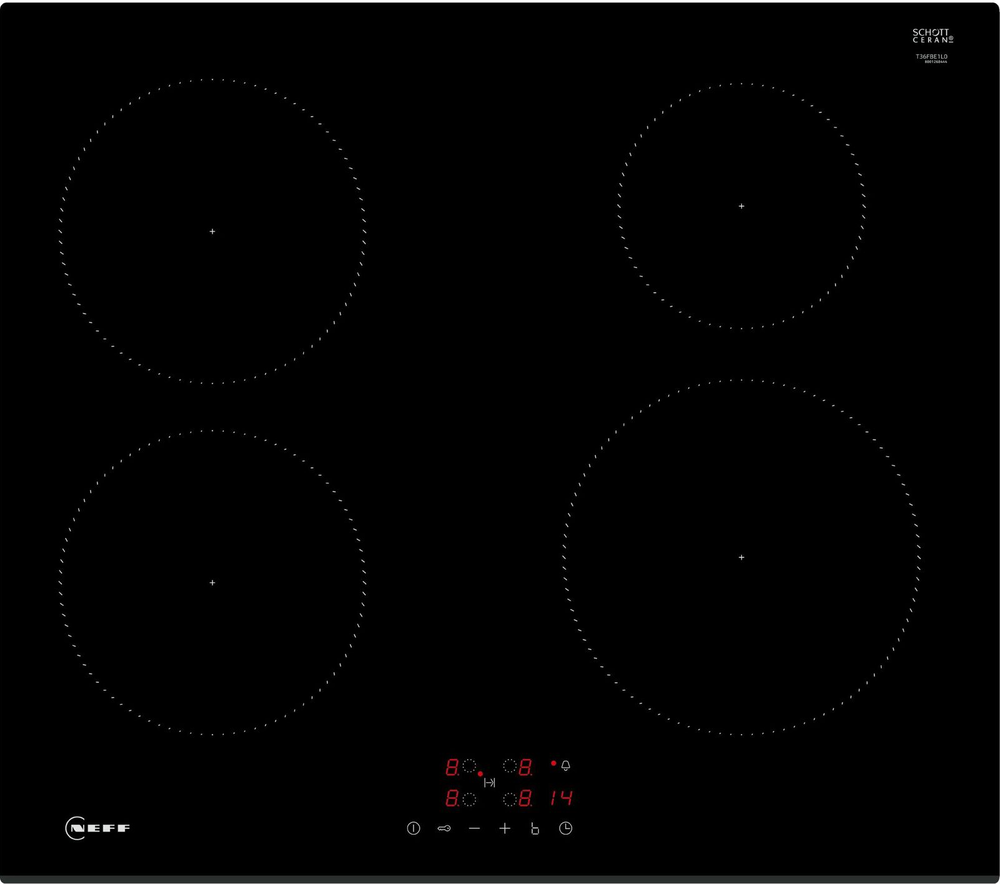
Task: Tap the key-shaped childproof lock icon
Action: [x=444, y=829]
